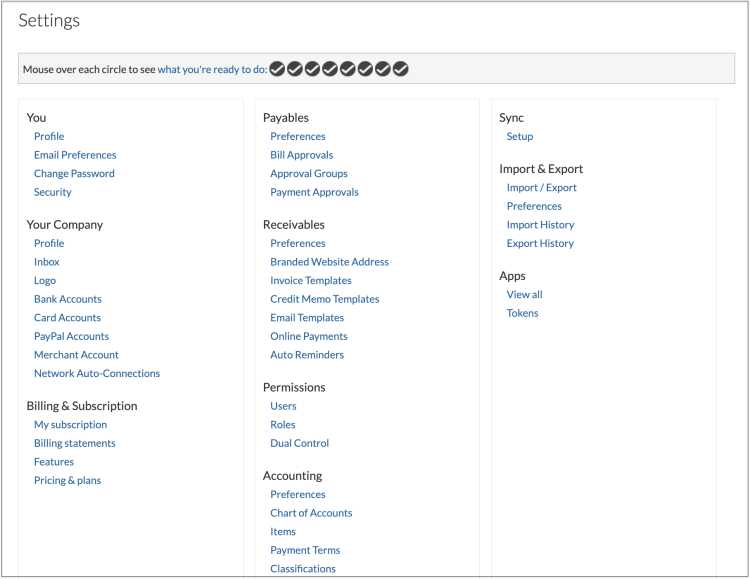Open Preferences under Import & Export

point(534,206)
